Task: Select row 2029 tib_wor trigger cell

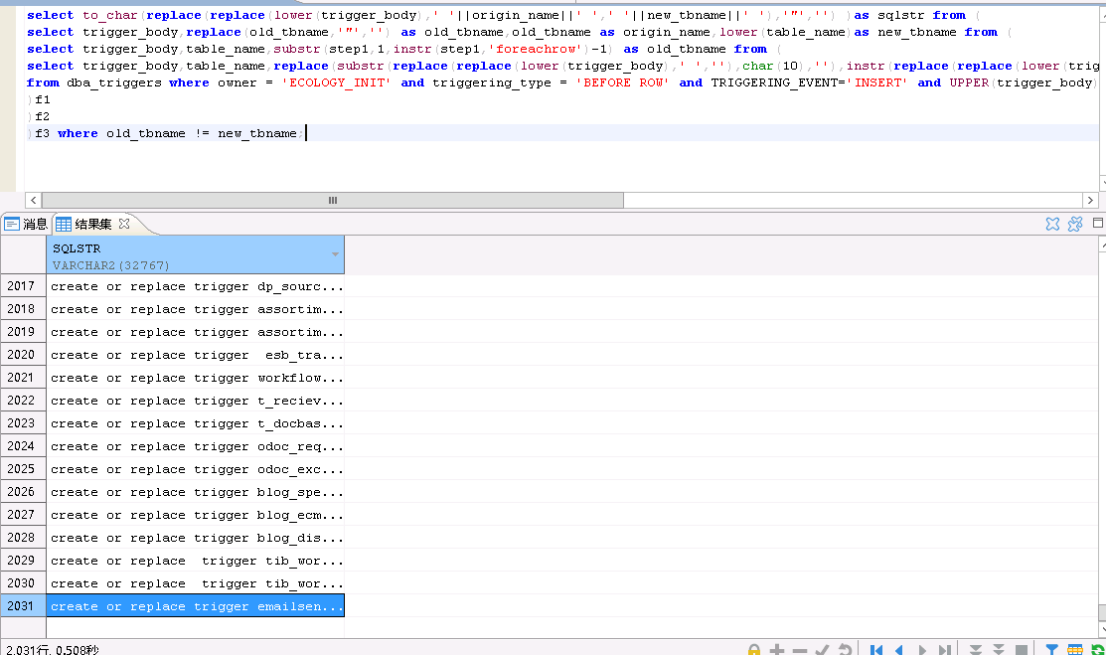Action: (x=196, y=561)
